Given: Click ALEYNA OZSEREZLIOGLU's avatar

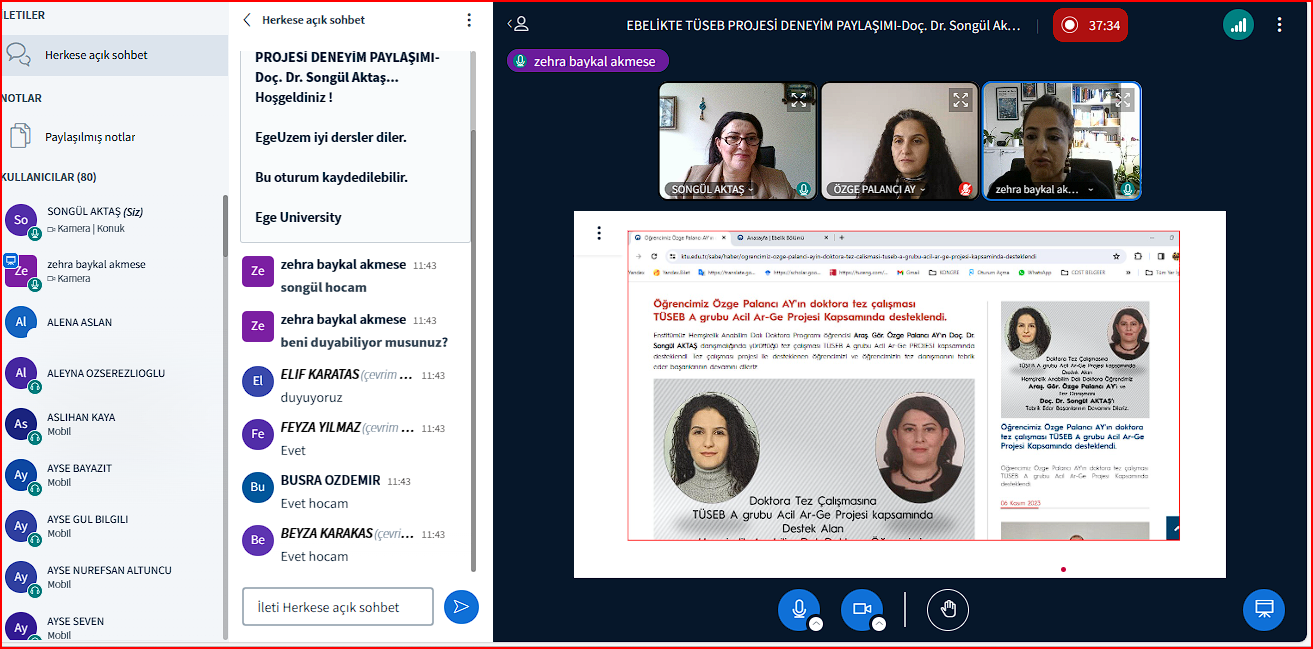Looking at the screenshot, I should coord(21,373).
